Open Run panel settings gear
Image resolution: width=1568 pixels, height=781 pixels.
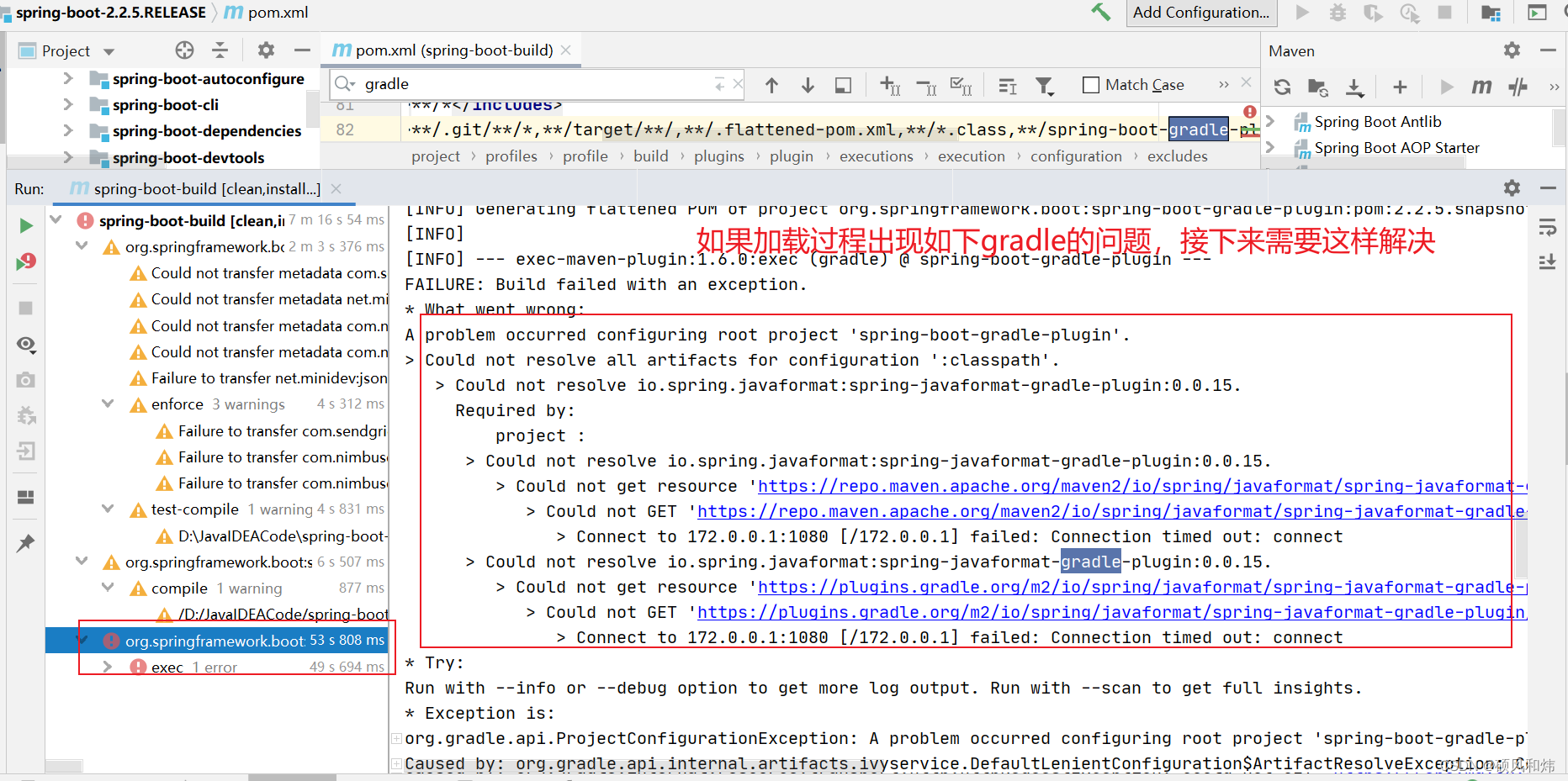(1512, 187)
